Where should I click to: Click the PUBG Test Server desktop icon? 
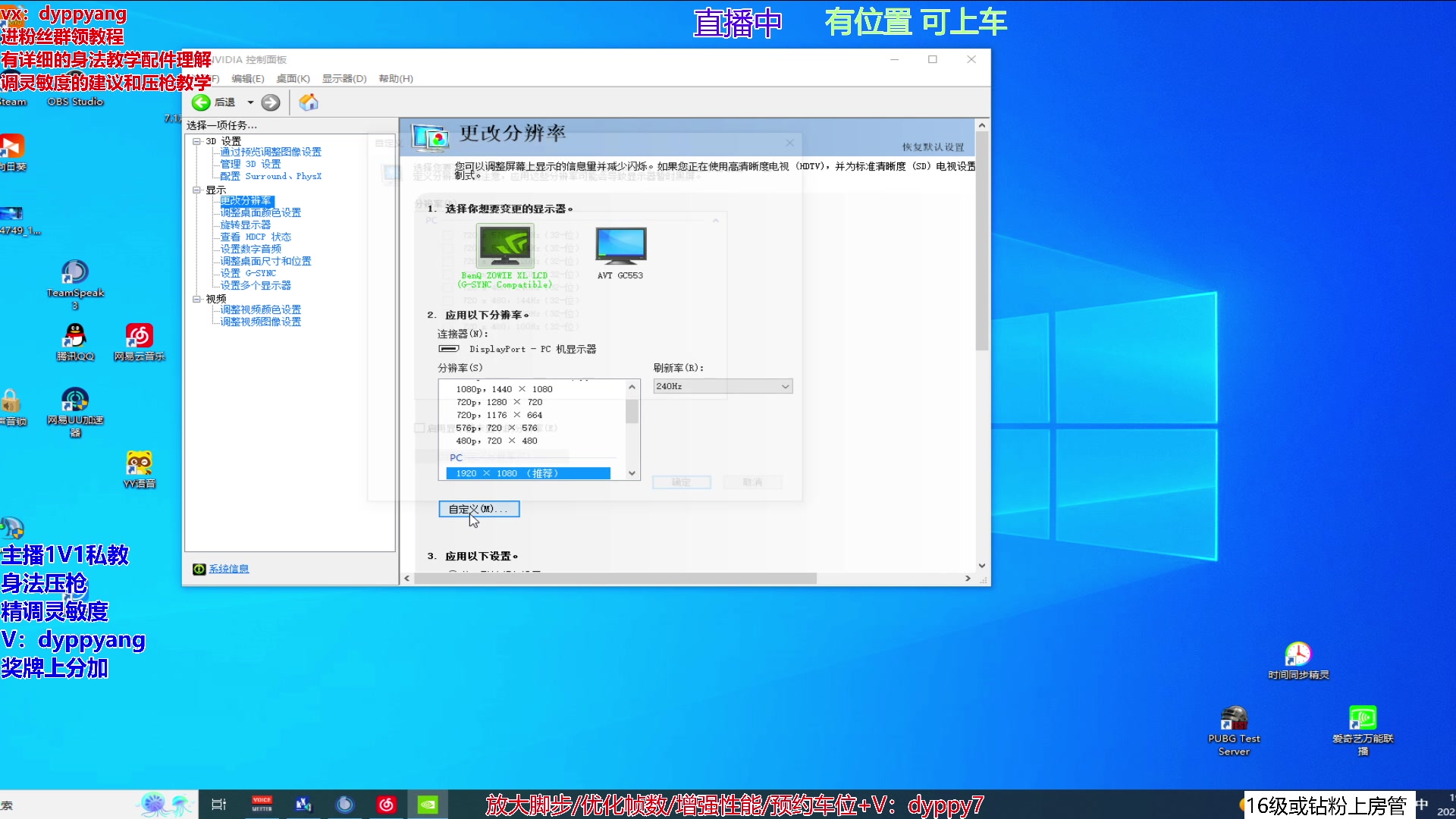pos(1234,730)
